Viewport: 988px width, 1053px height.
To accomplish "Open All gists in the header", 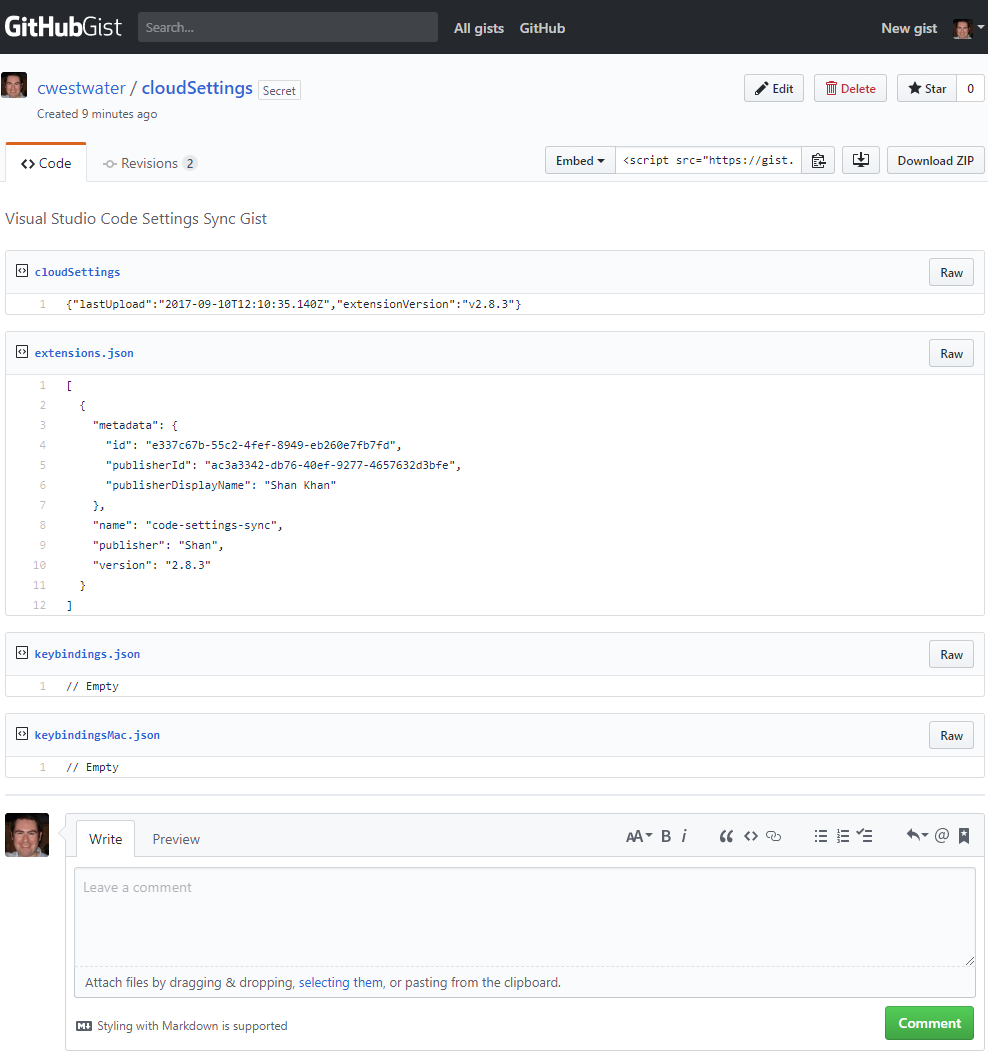I will pos(479,28).
